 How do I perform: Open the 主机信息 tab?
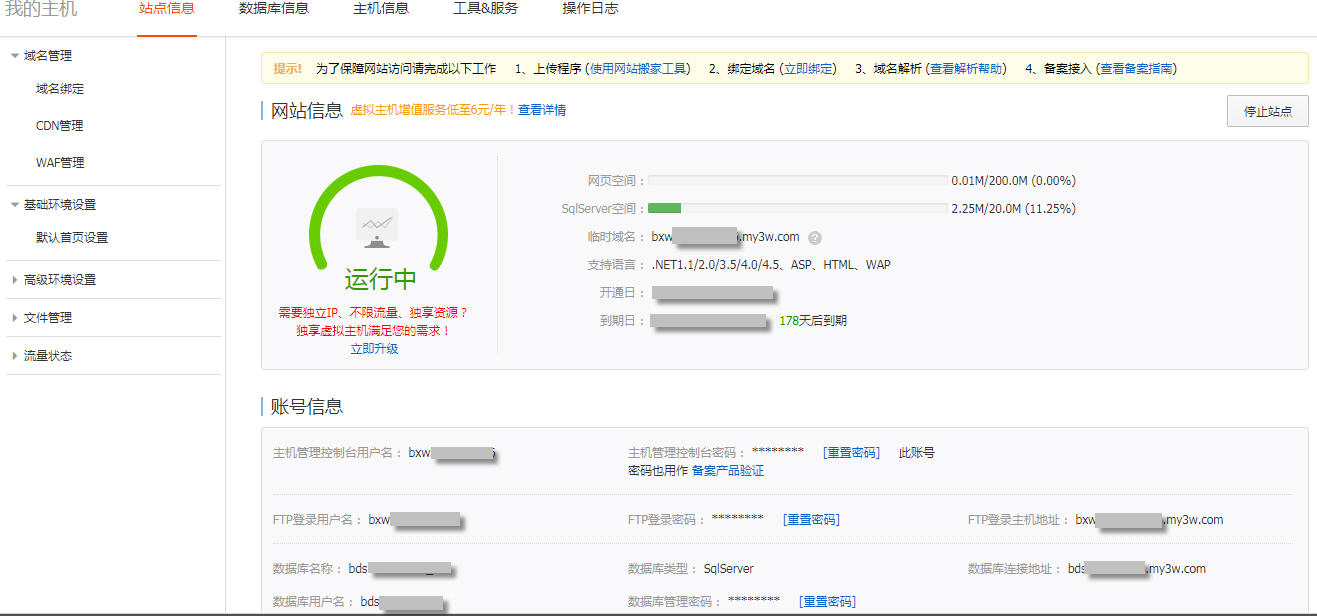[x=381, y=9]
